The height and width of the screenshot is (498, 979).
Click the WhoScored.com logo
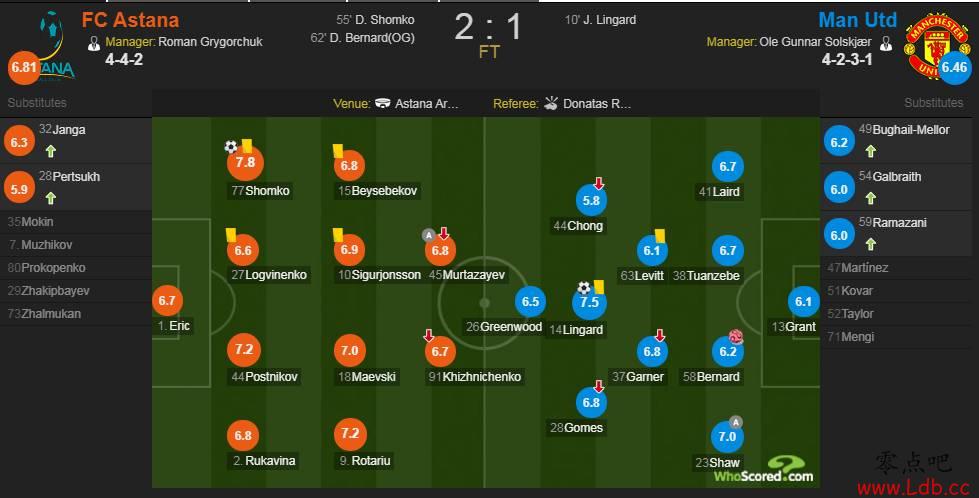click(764, 469)
